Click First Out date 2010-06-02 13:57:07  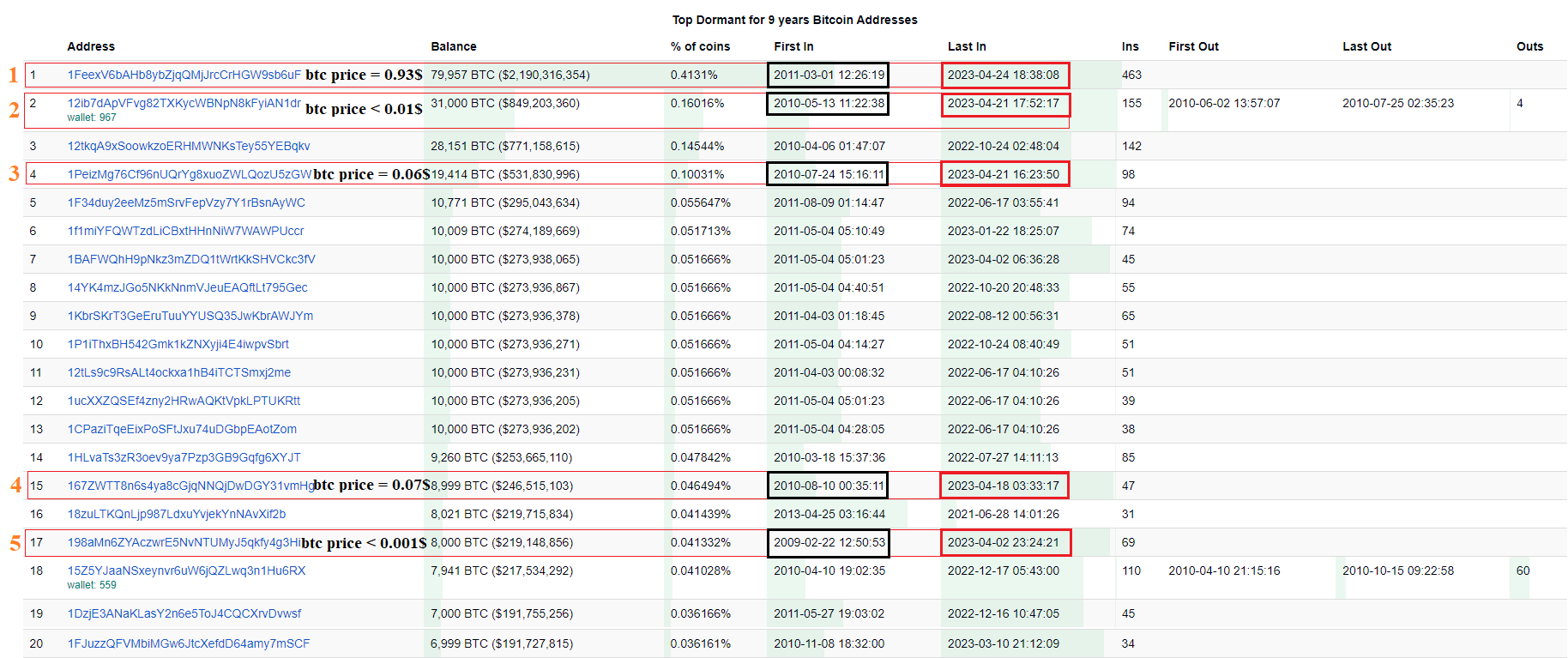click(1224, 103)
